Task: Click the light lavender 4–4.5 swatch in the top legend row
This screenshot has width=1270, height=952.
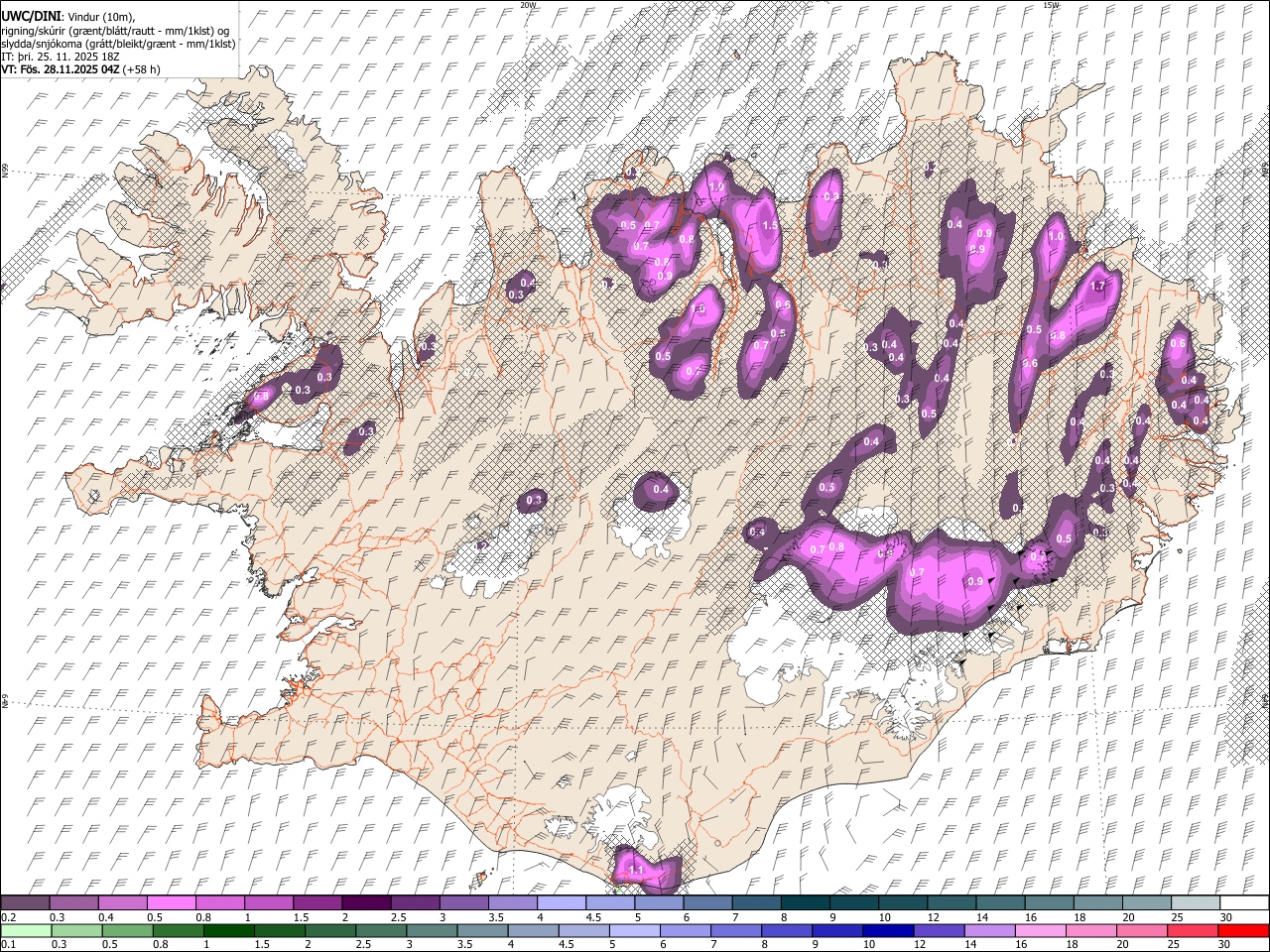Action: (x=562, y=902)
